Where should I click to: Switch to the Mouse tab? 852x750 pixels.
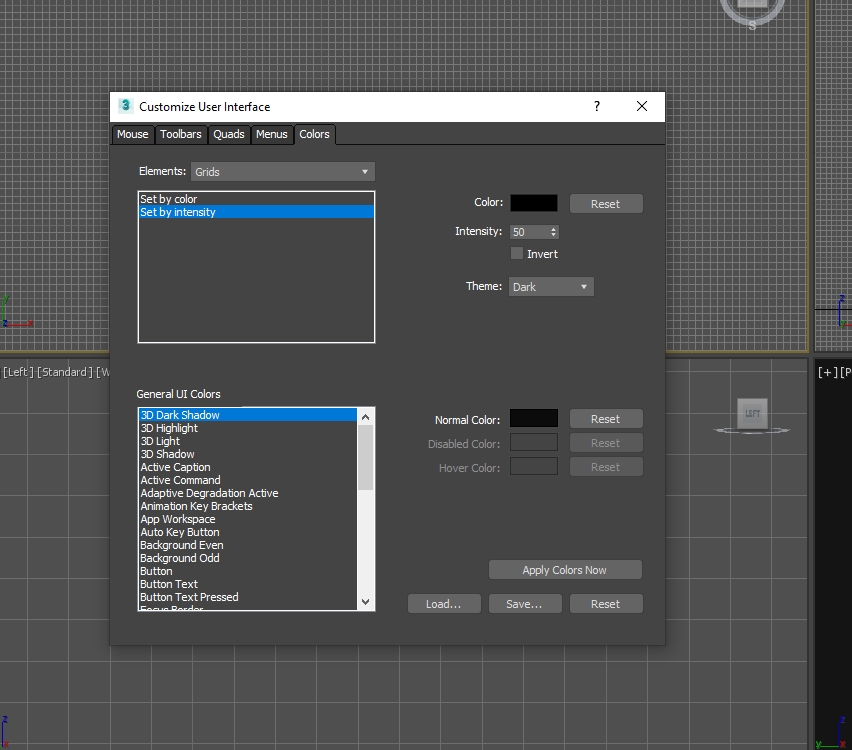[x=132, y=134]
